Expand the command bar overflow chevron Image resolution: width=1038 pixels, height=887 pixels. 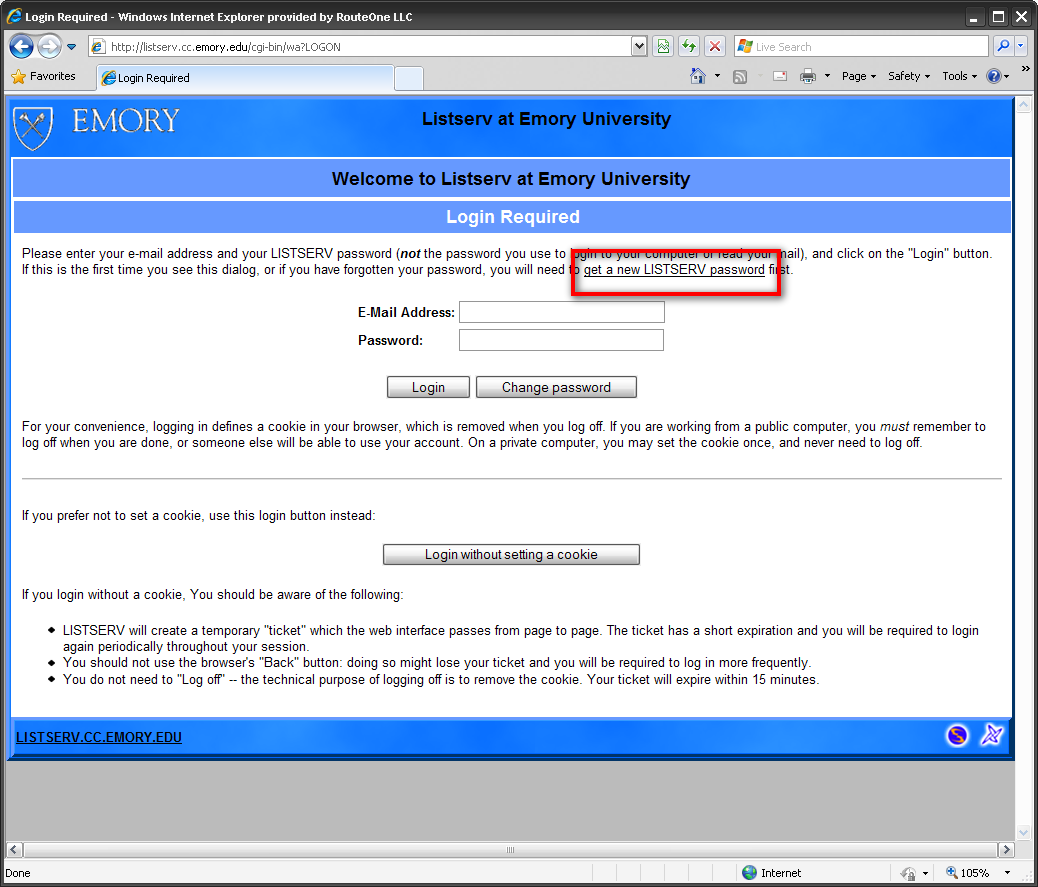[x=1025, y=68]
